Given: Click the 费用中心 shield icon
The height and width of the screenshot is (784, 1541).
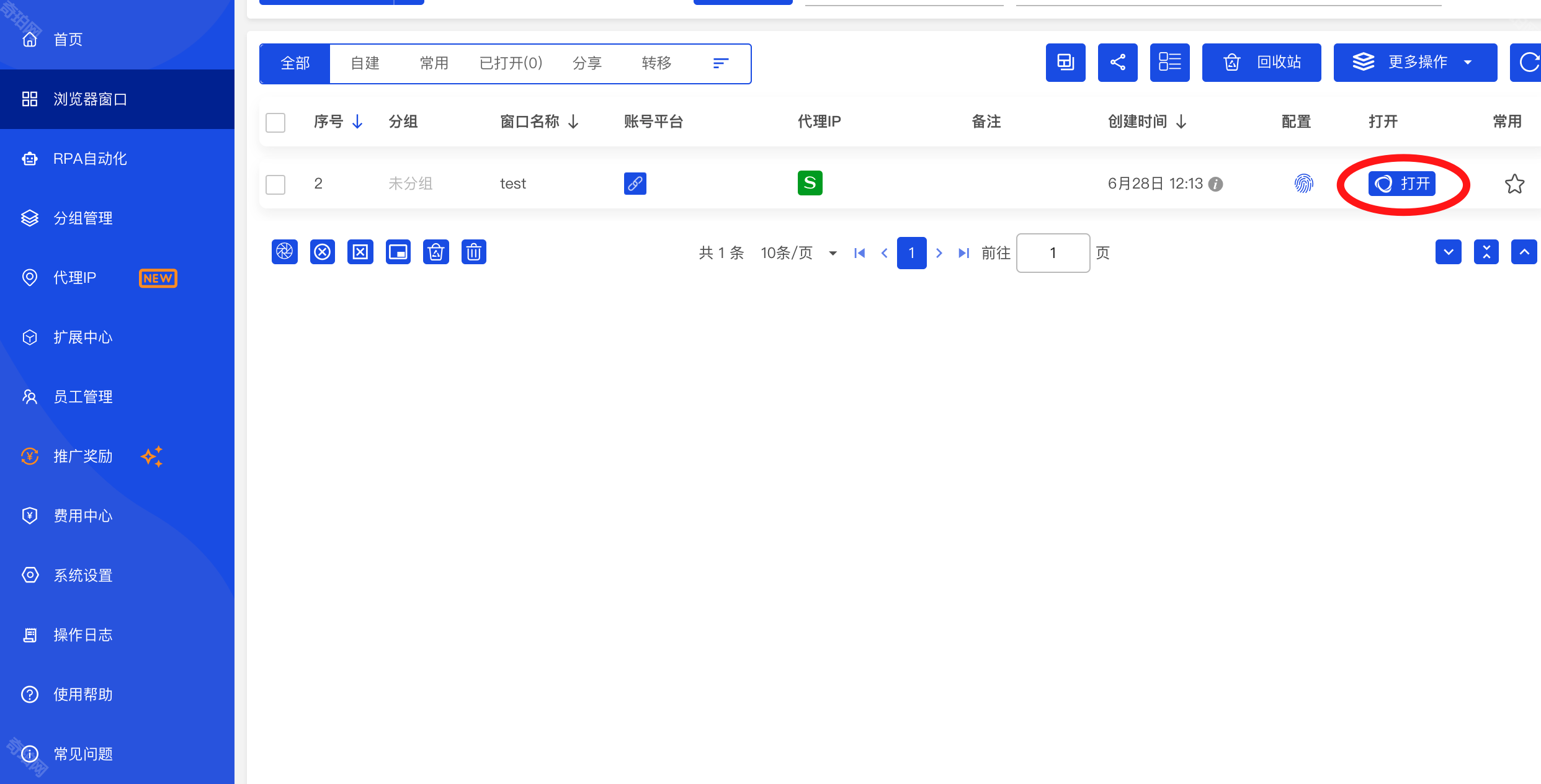Looking at the screenshot, I should (30, 516).
